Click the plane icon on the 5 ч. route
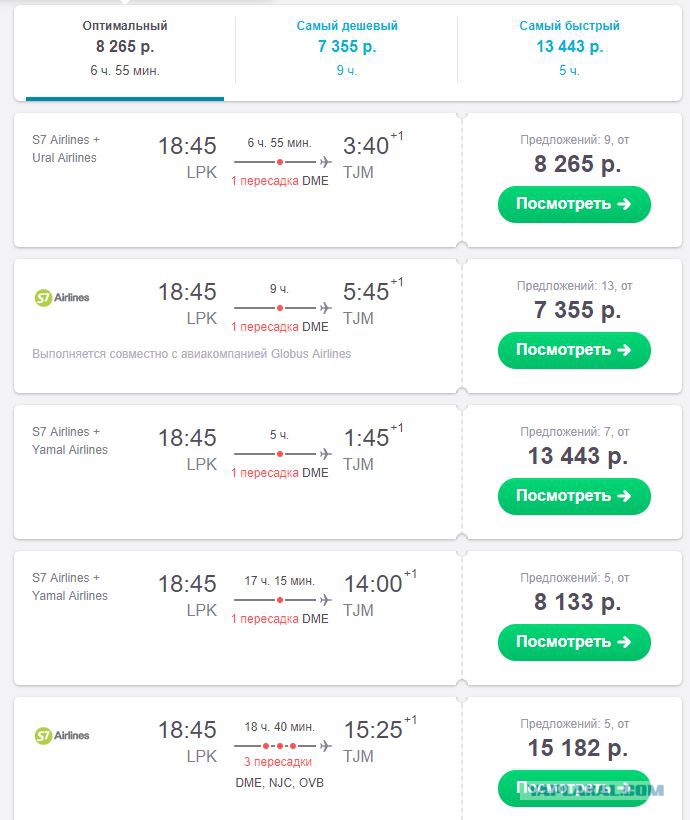 pos(325,454)
